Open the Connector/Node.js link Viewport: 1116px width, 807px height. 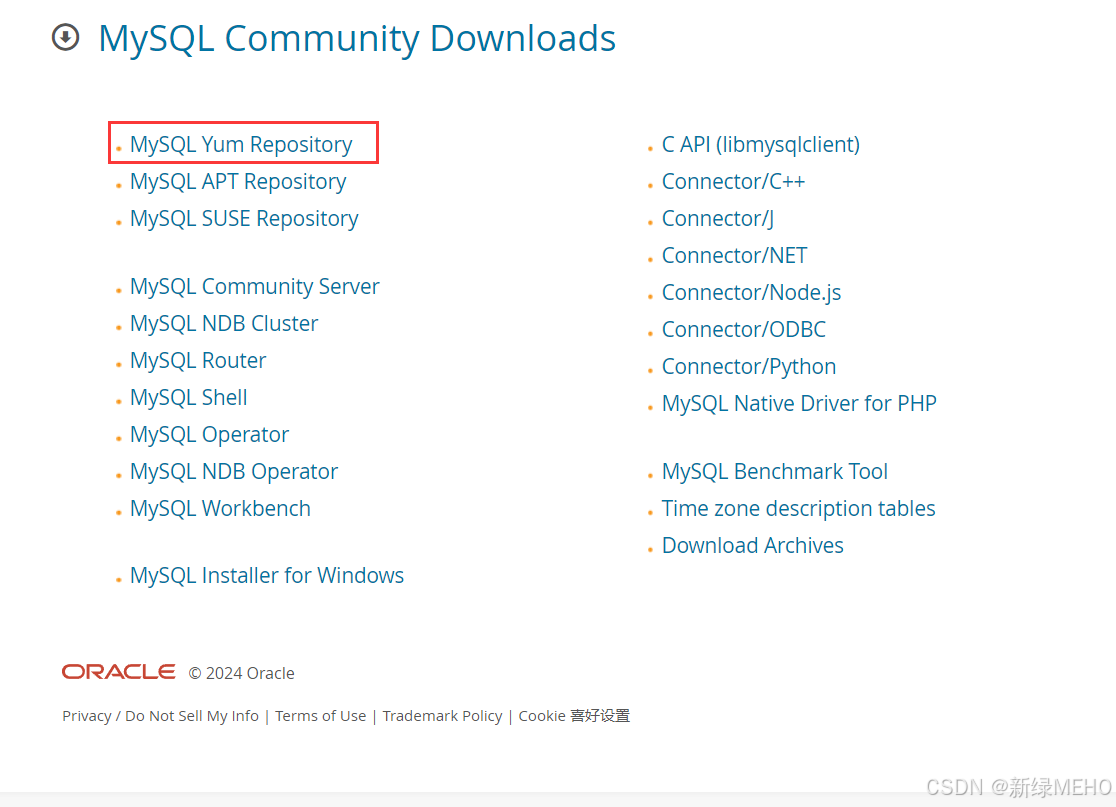point(752,292)
